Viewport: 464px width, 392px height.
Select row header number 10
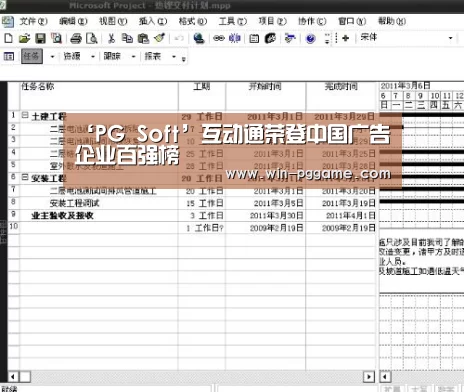click(14, 227)
